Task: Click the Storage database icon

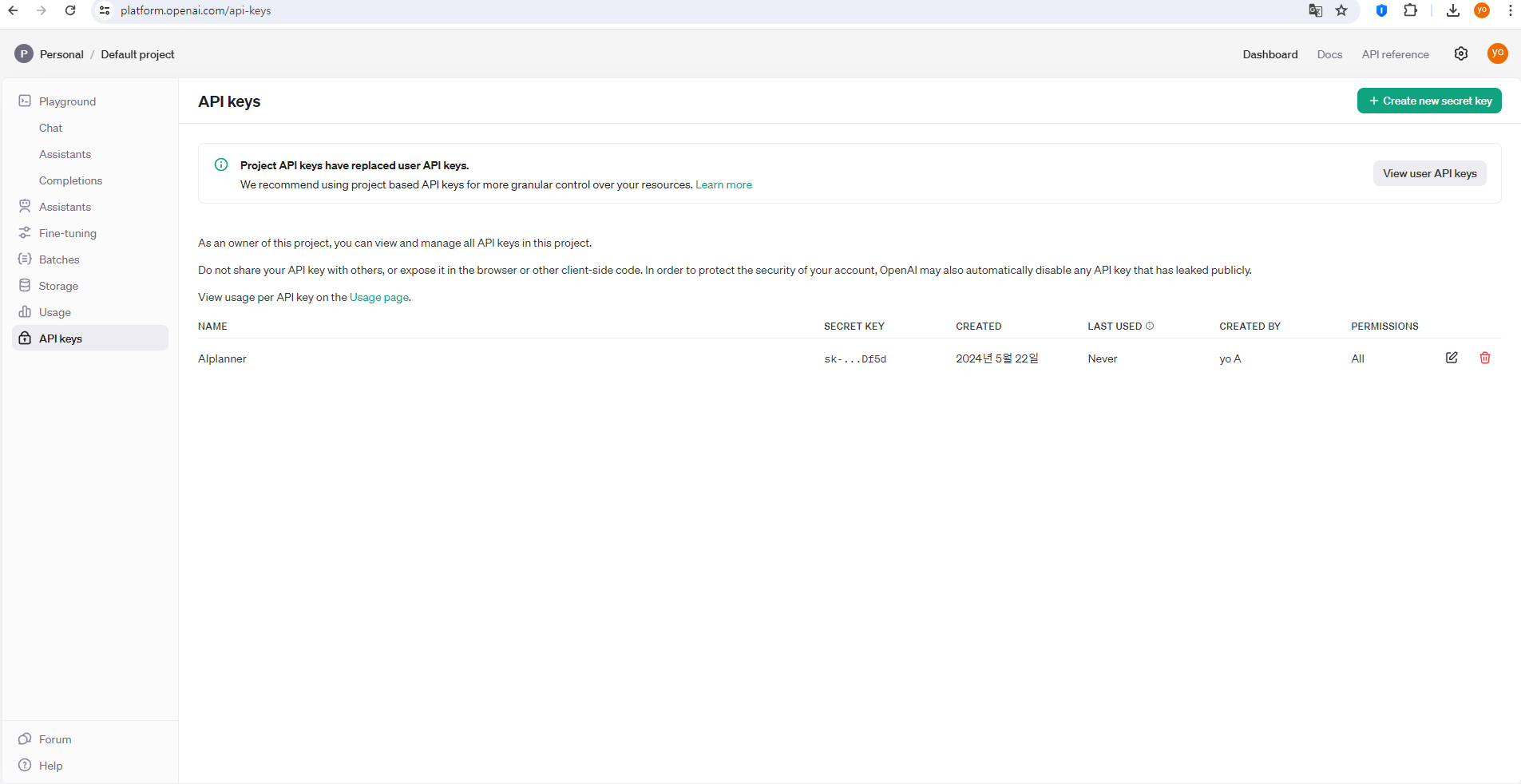Action: click(x=25, y=285)
